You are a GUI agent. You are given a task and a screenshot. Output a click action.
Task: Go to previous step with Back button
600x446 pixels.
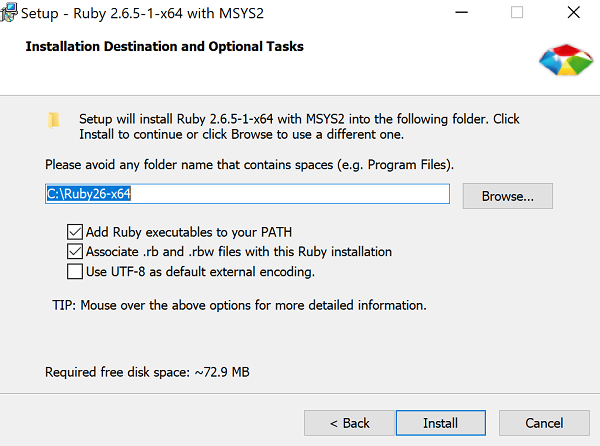(x=349, y=423)
